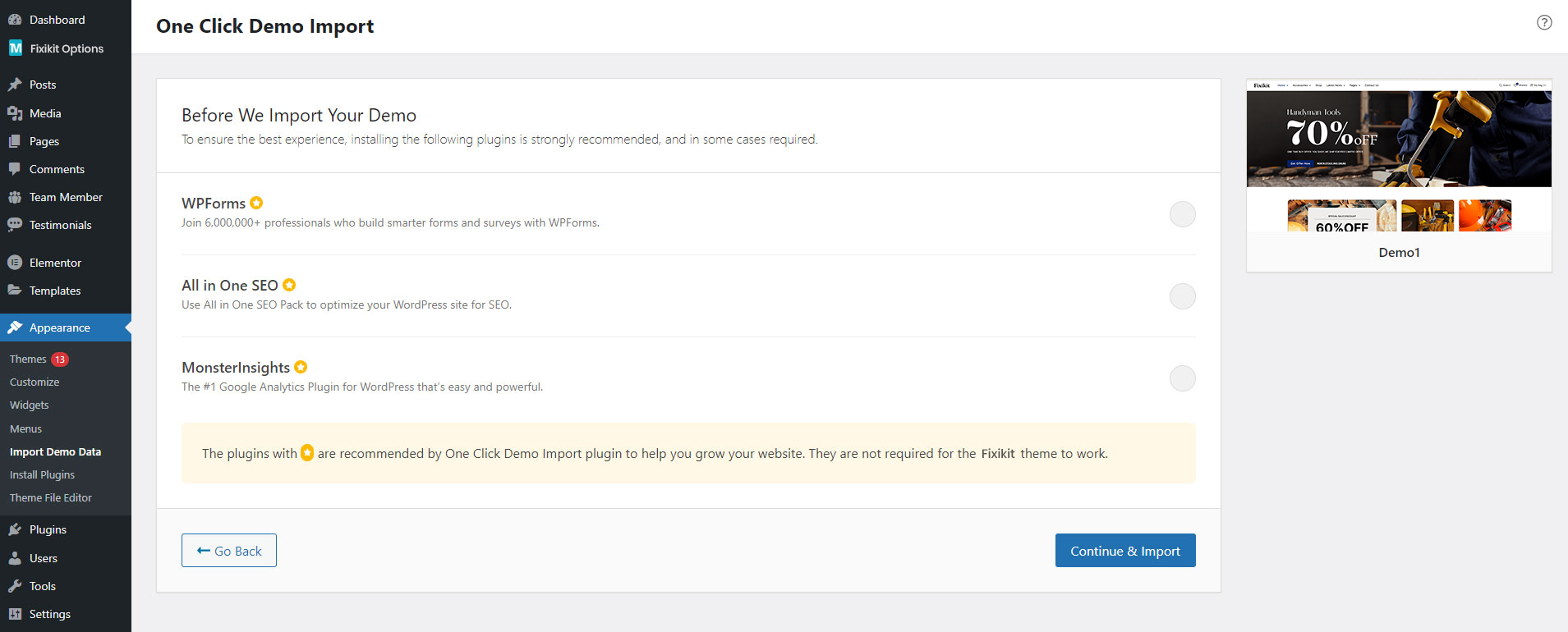Open the Themes submenu link

(28, 360)
